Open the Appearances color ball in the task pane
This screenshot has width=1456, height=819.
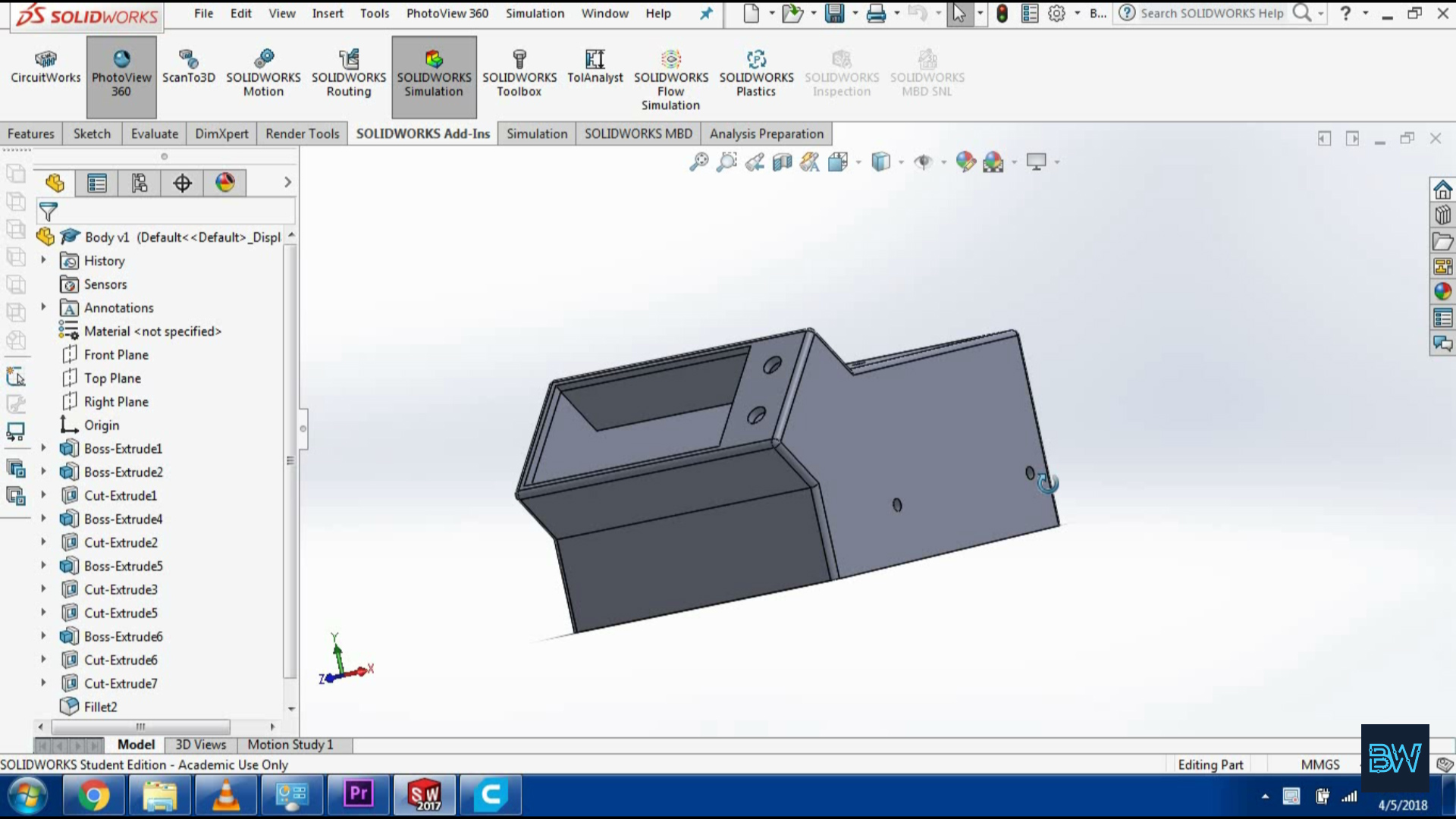1442,291
